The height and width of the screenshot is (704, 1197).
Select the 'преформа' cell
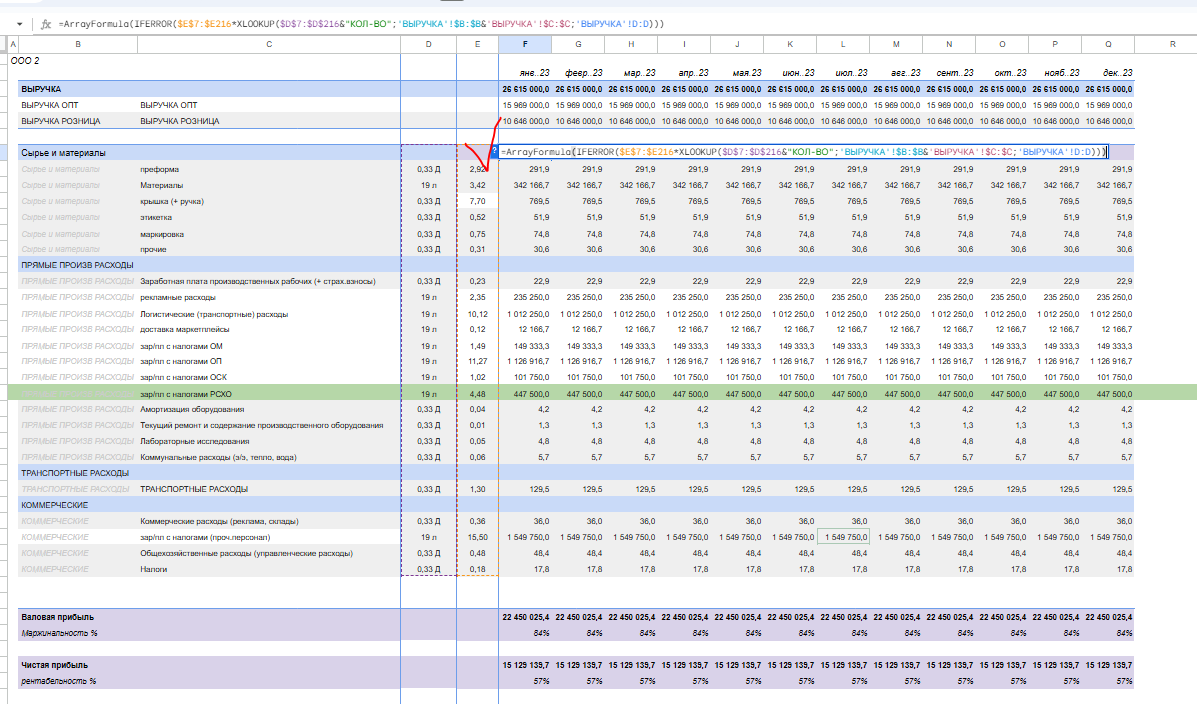click(159, 170)
